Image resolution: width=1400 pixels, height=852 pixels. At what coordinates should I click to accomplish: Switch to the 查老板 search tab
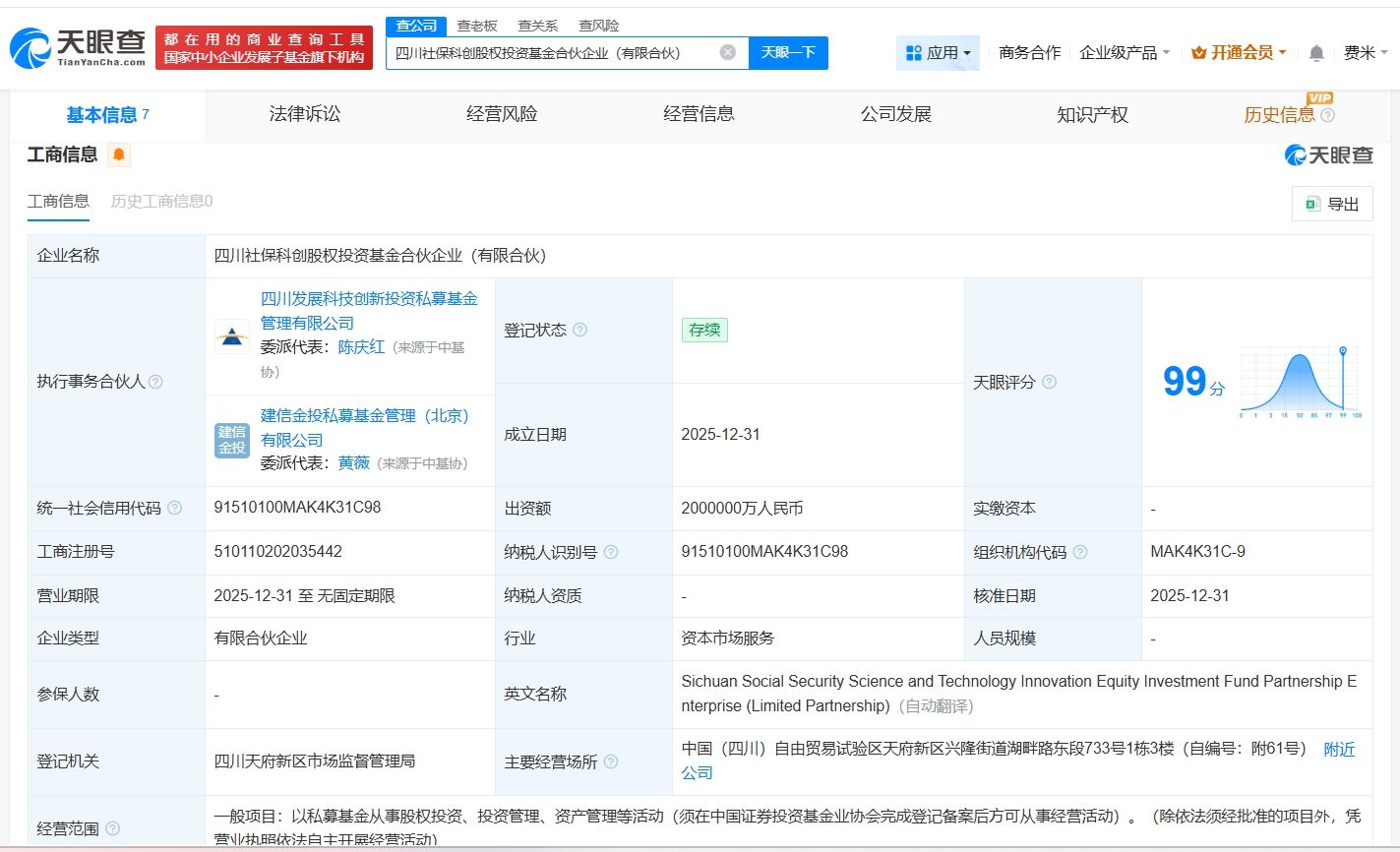click(x=478, y=26)
